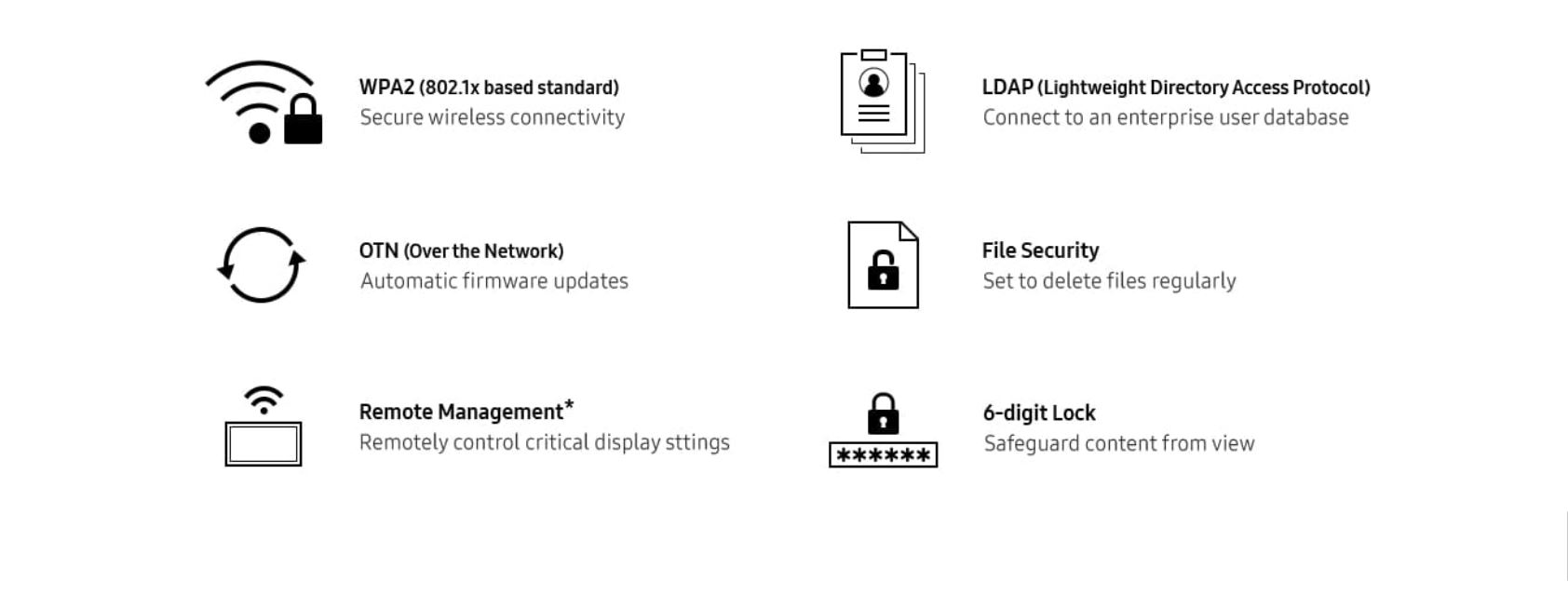Select "Connect to an enterprise user database" text
The image size is (1568, 609).
[x=1165, y=117]
